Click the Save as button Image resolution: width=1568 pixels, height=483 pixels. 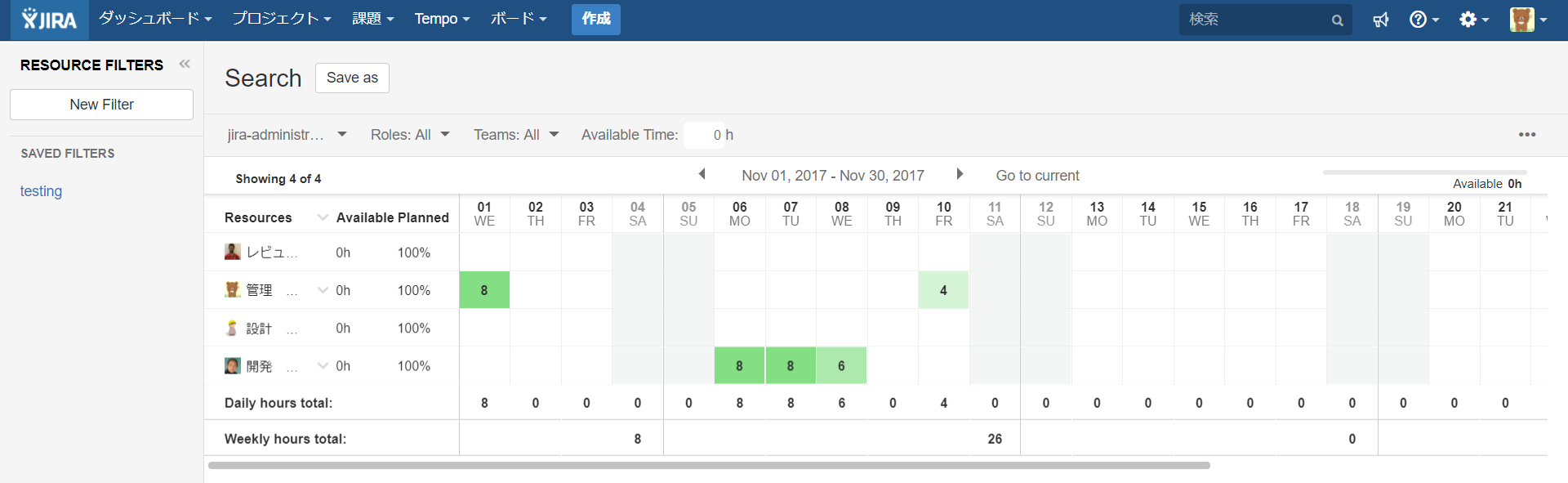click(352, 78)
